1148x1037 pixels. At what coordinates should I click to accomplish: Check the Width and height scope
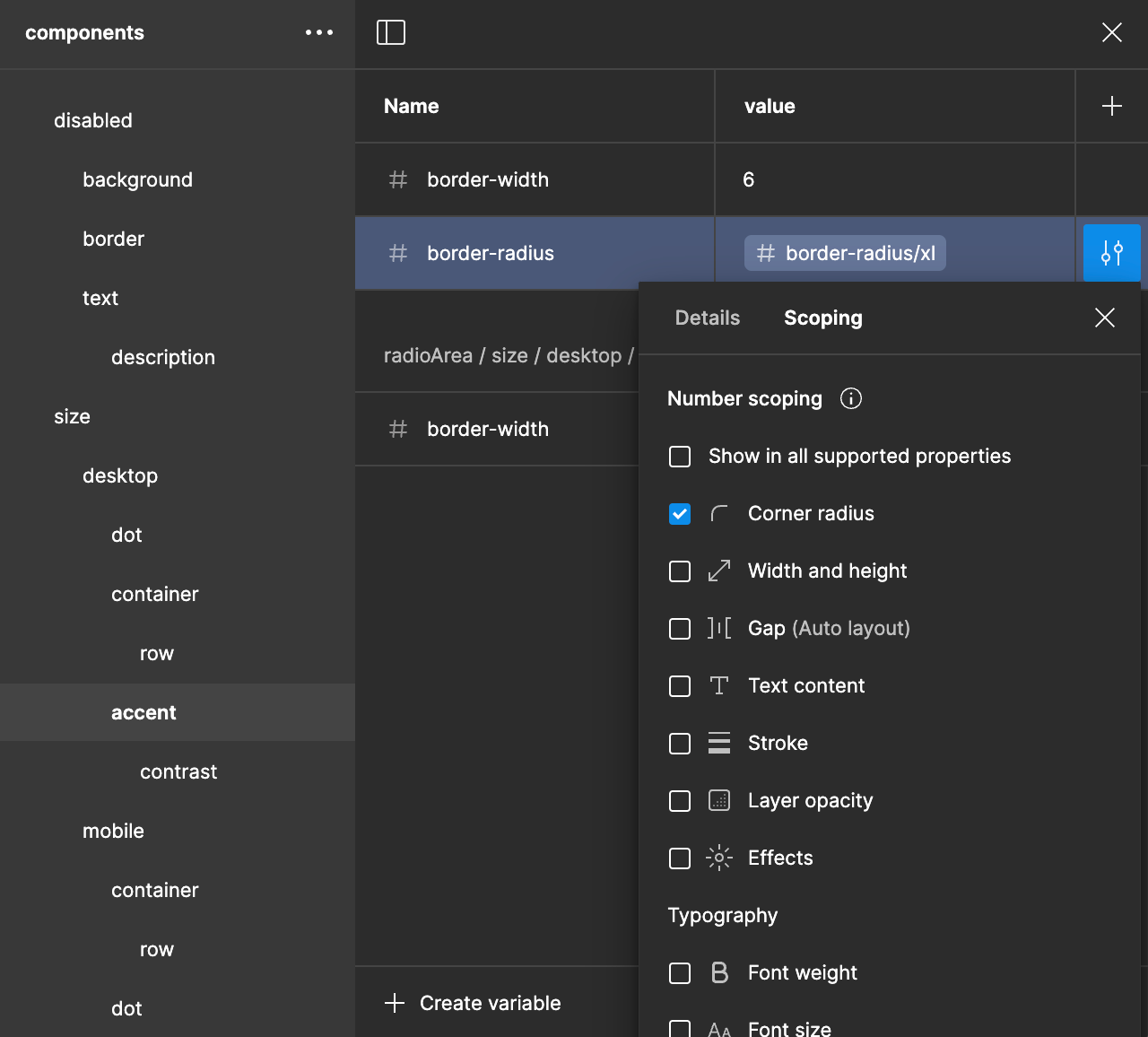[680, 571]
